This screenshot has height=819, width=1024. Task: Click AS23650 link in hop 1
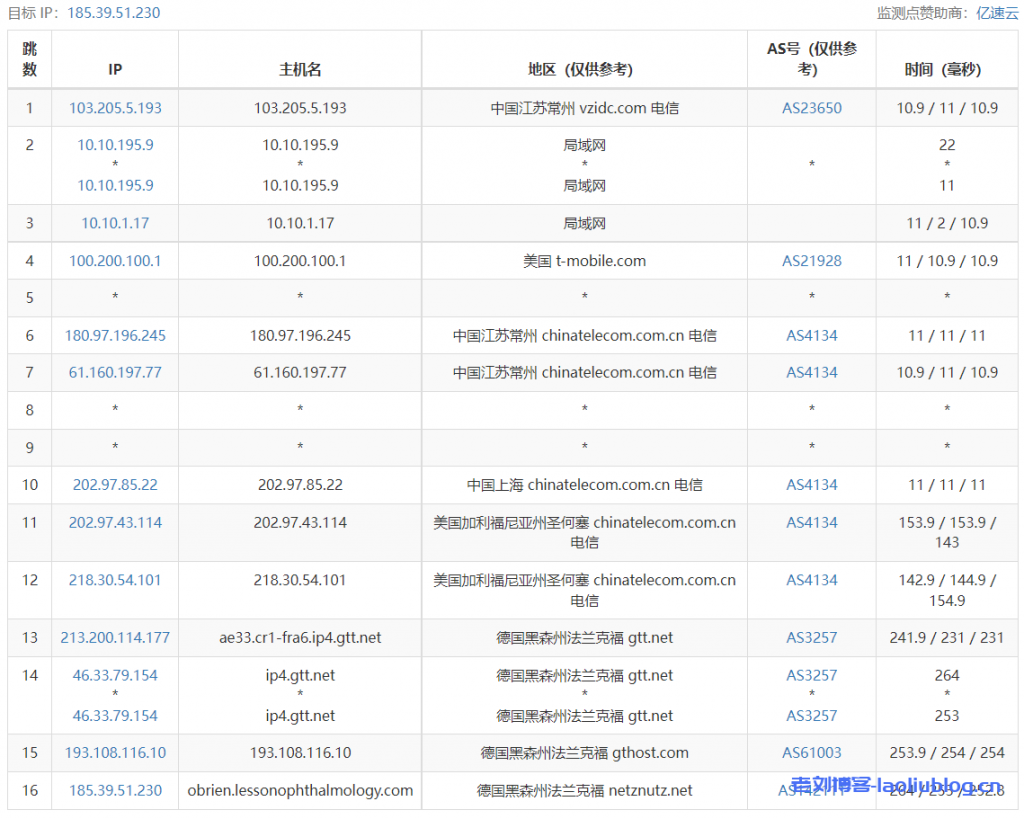pos(811,108)
